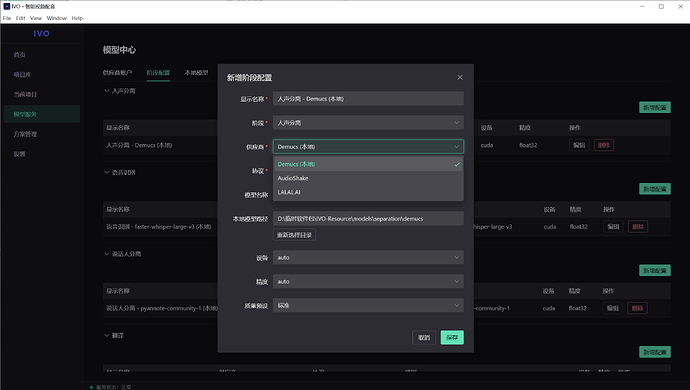The height and width of the screenshot is (390, 690).
Task: Open the 质量预设 dropdown showing 标准
Action: point(368,305)
